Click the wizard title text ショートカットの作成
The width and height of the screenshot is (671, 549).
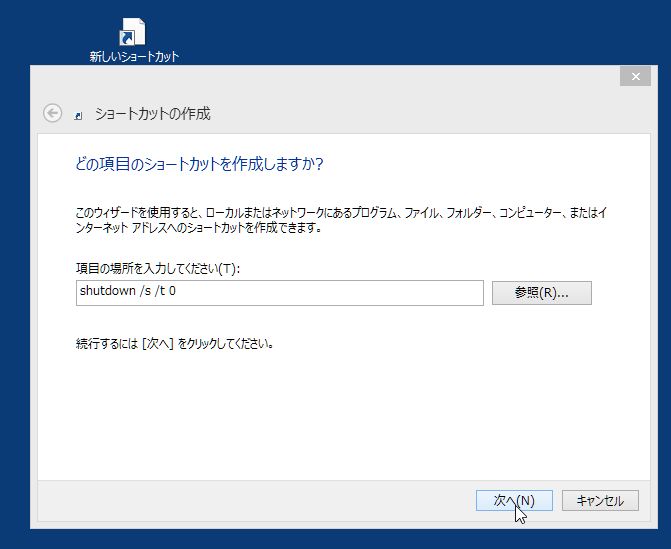pos(153,114)
